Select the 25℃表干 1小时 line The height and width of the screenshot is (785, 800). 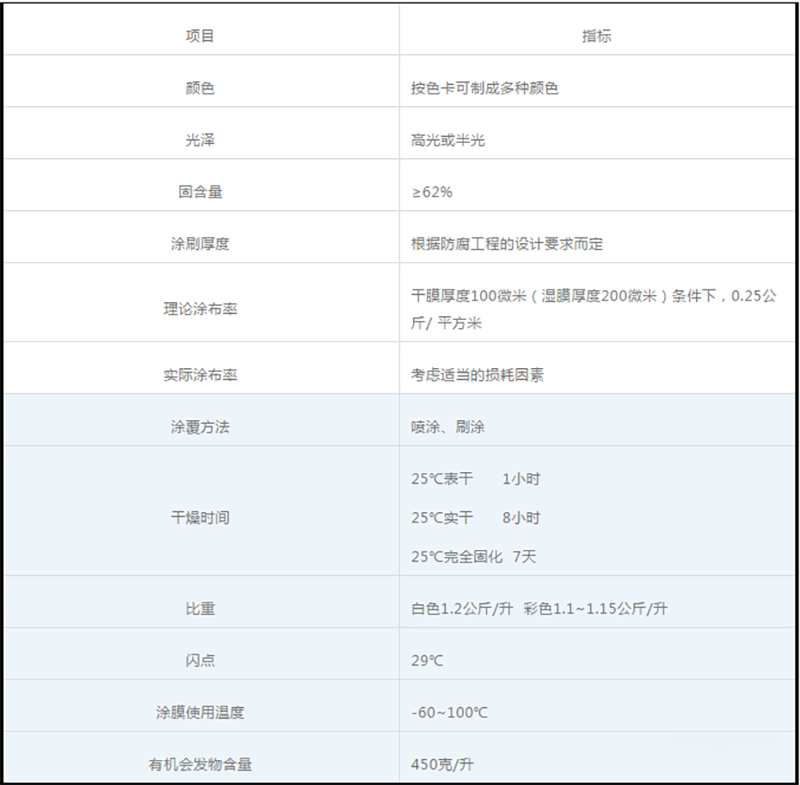coord(475,479)
